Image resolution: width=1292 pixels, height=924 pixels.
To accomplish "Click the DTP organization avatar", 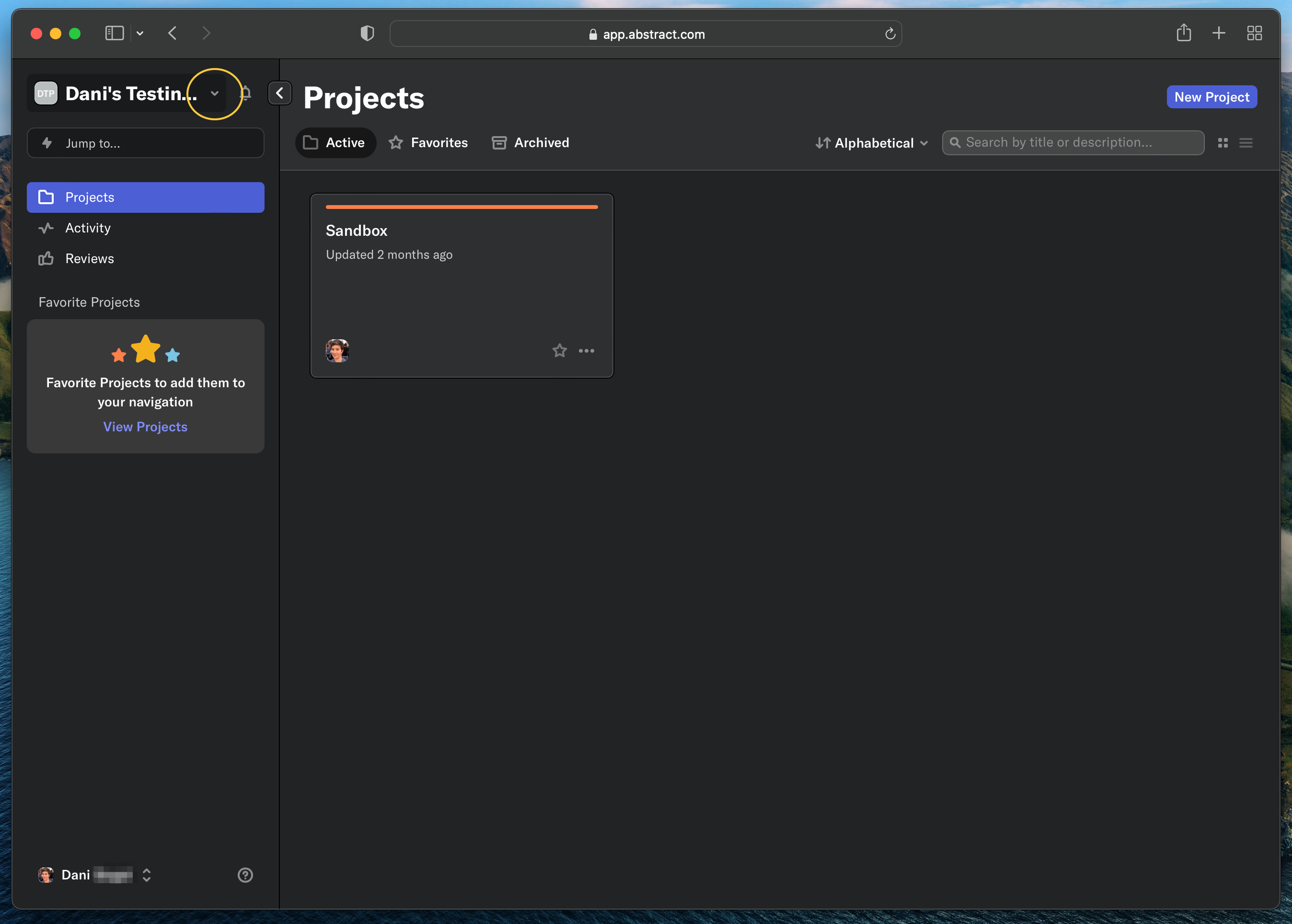I will click(x=46, y=93).
